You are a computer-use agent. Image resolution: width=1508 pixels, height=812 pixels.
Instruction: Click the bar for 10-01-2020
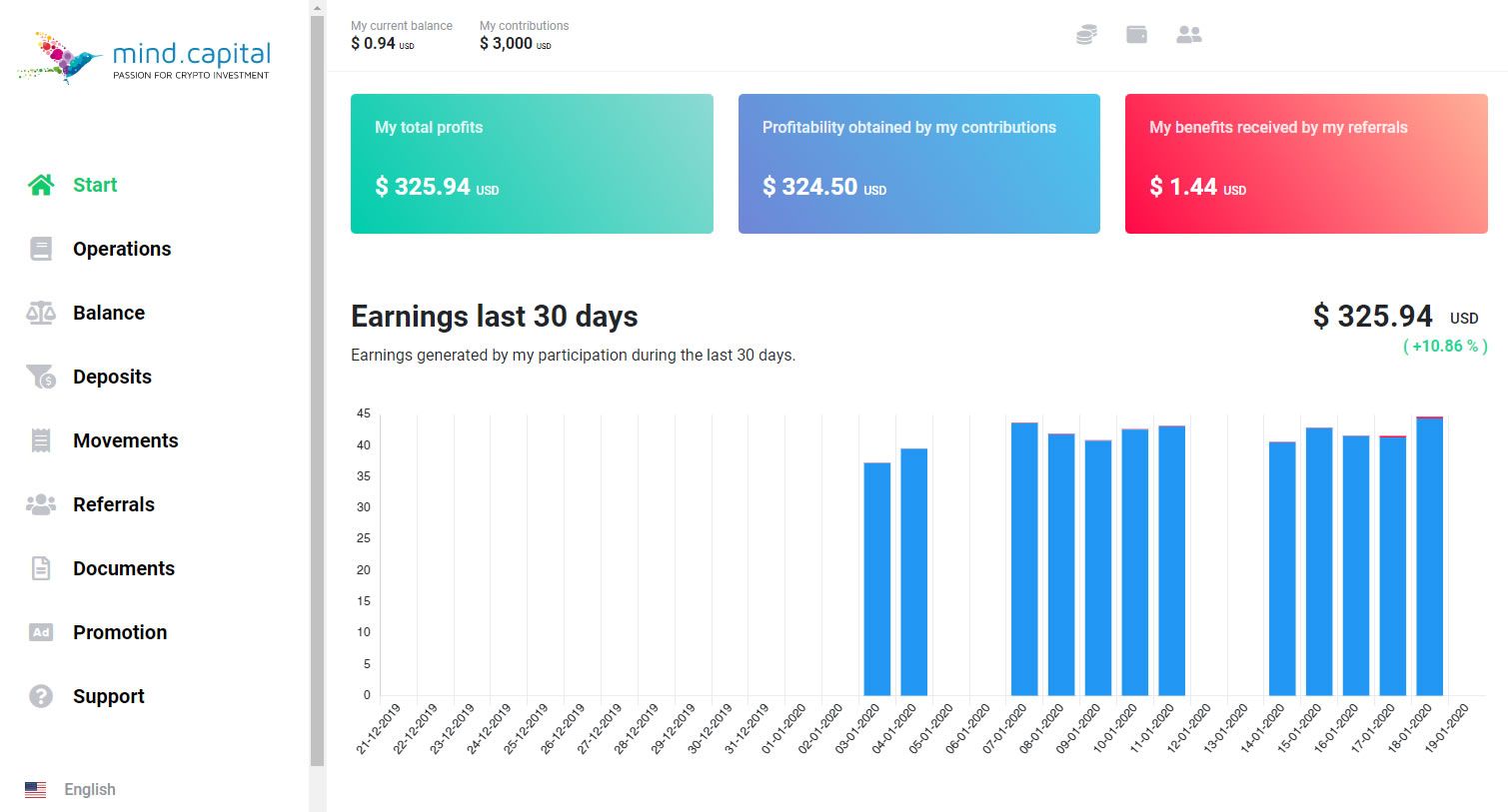coord(1135,562)
